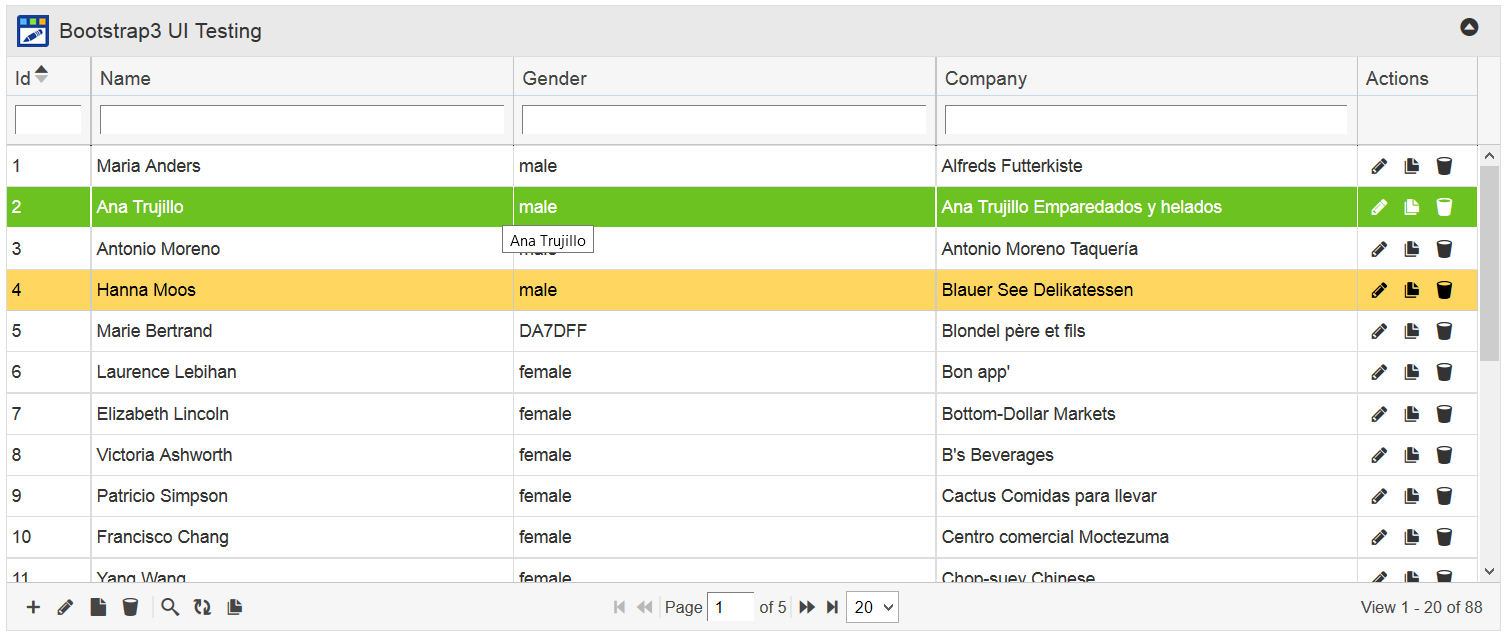Screen dimensions: 1507x635
Task: Copy the Marie Bertrand row
Action: [x=1411, y=331]
